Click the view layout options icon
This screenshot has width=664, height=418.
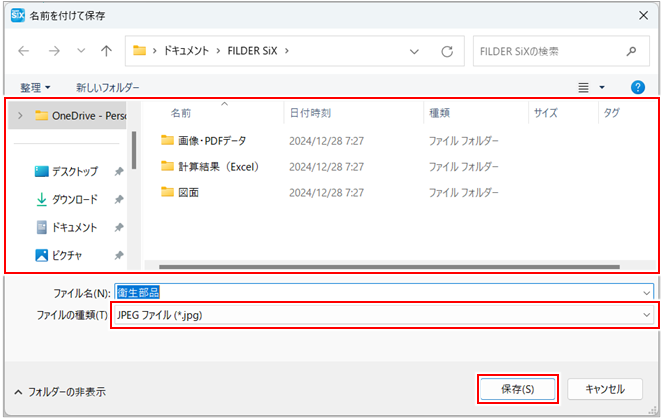[584, 87]
